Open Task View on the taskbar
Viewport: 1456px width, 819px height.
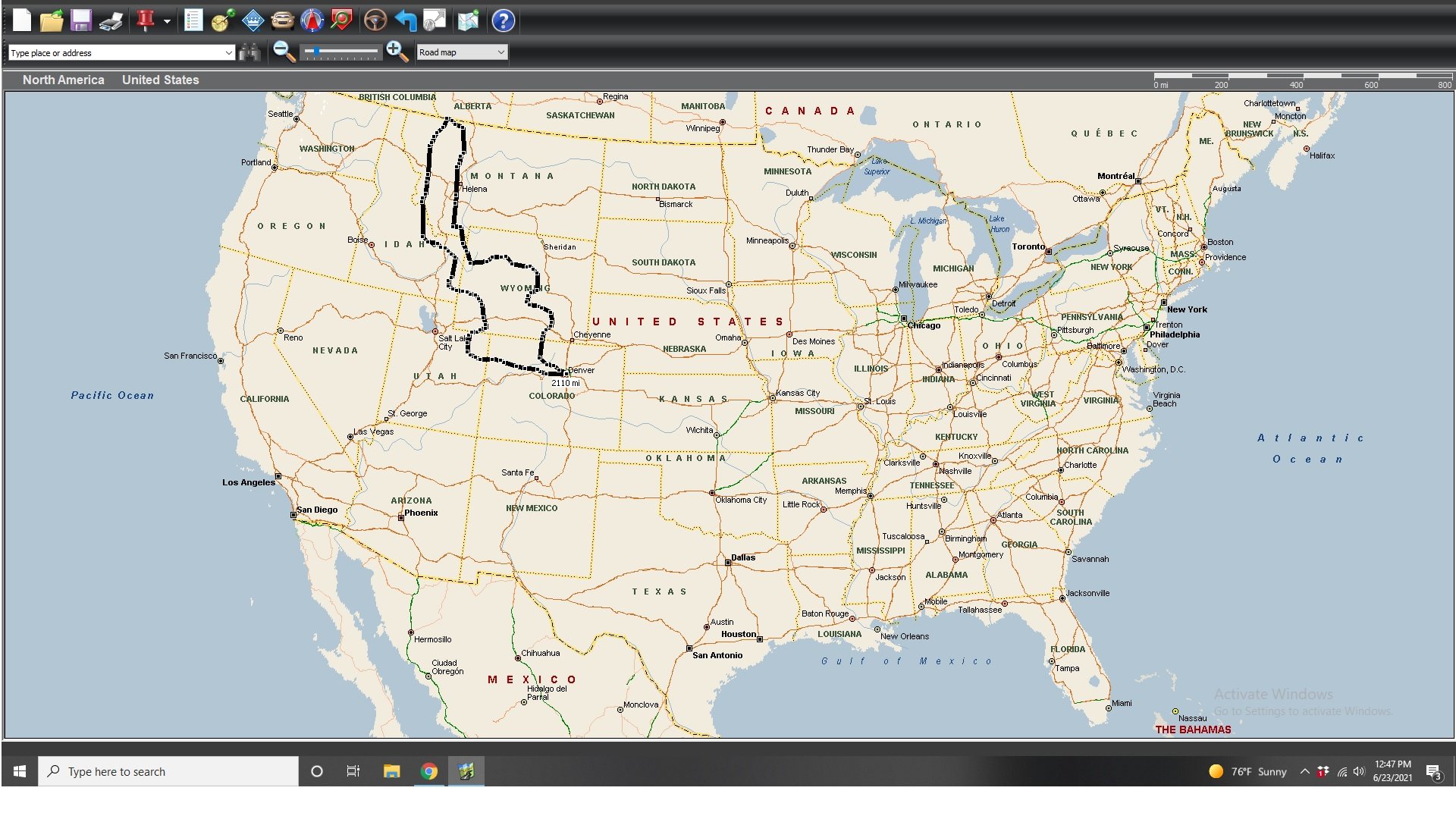pos(353,771)
